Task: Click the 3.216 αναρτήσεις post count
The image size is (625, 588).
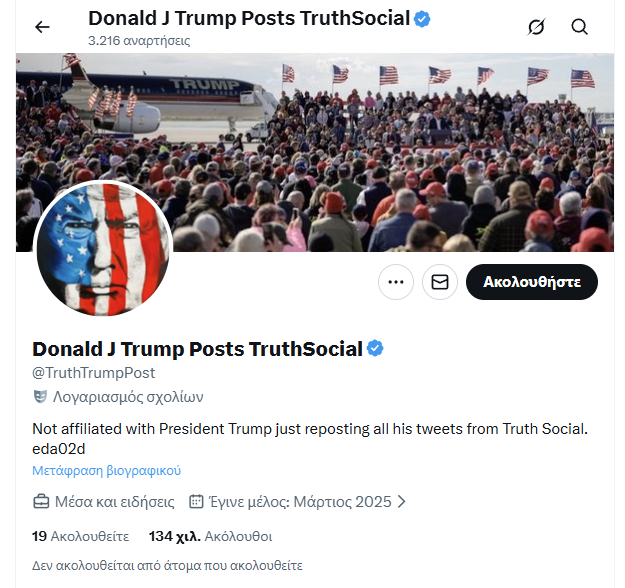Action: [x=139, y=41]
